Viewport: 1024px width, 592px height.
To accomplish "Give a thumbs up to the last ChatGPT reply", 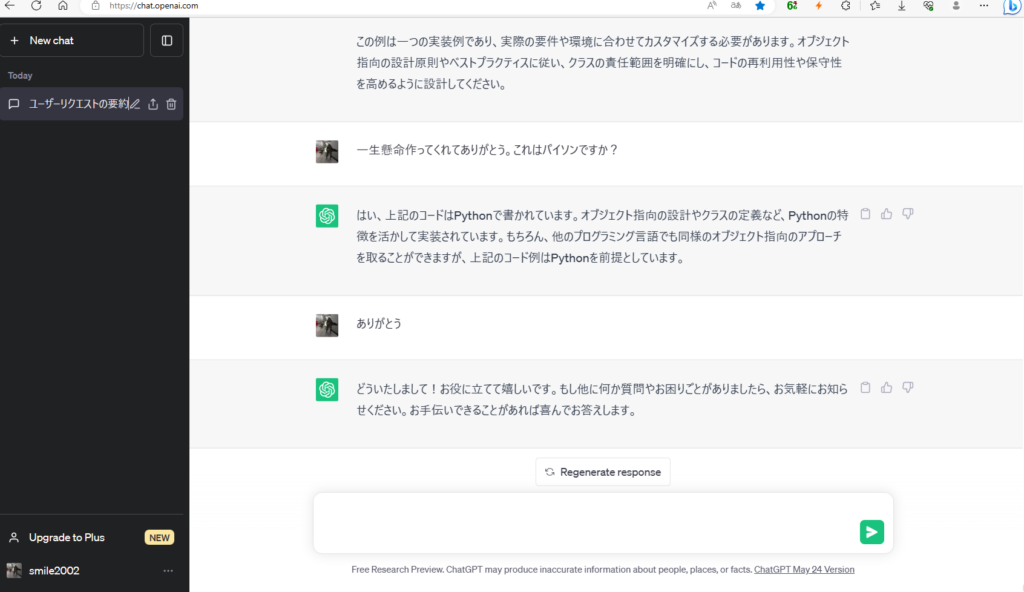I will pos(886,388).
